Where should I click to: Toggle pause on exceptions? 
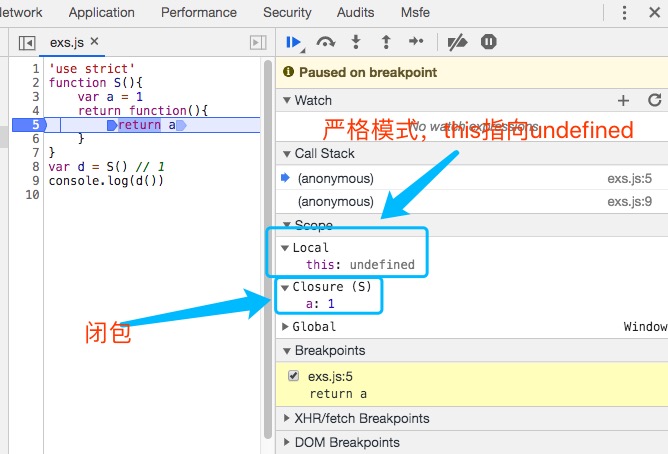[488, 42]
